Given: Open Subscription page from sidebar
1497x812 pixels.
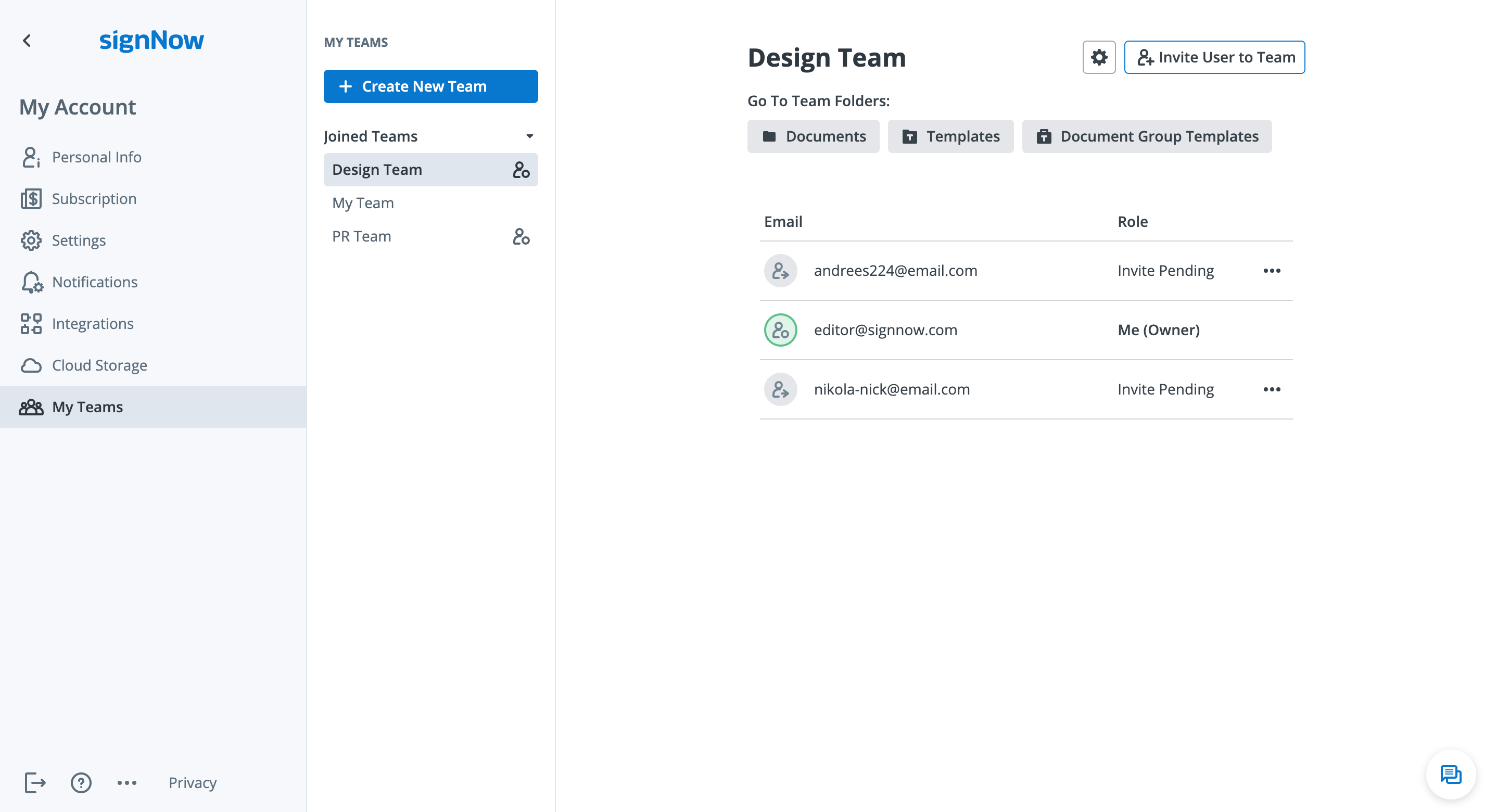Looking at the screenshot, I should [94, 199].
